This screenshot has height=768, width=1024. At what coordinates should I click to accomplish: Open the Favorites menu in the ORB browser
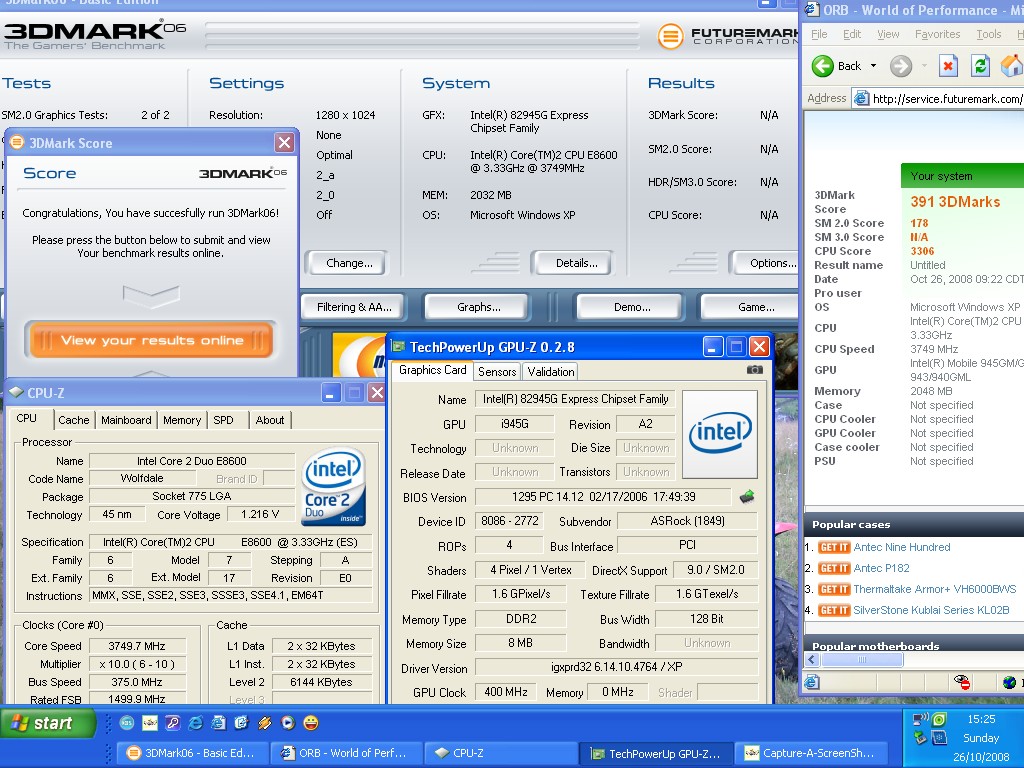click(937, 34)
